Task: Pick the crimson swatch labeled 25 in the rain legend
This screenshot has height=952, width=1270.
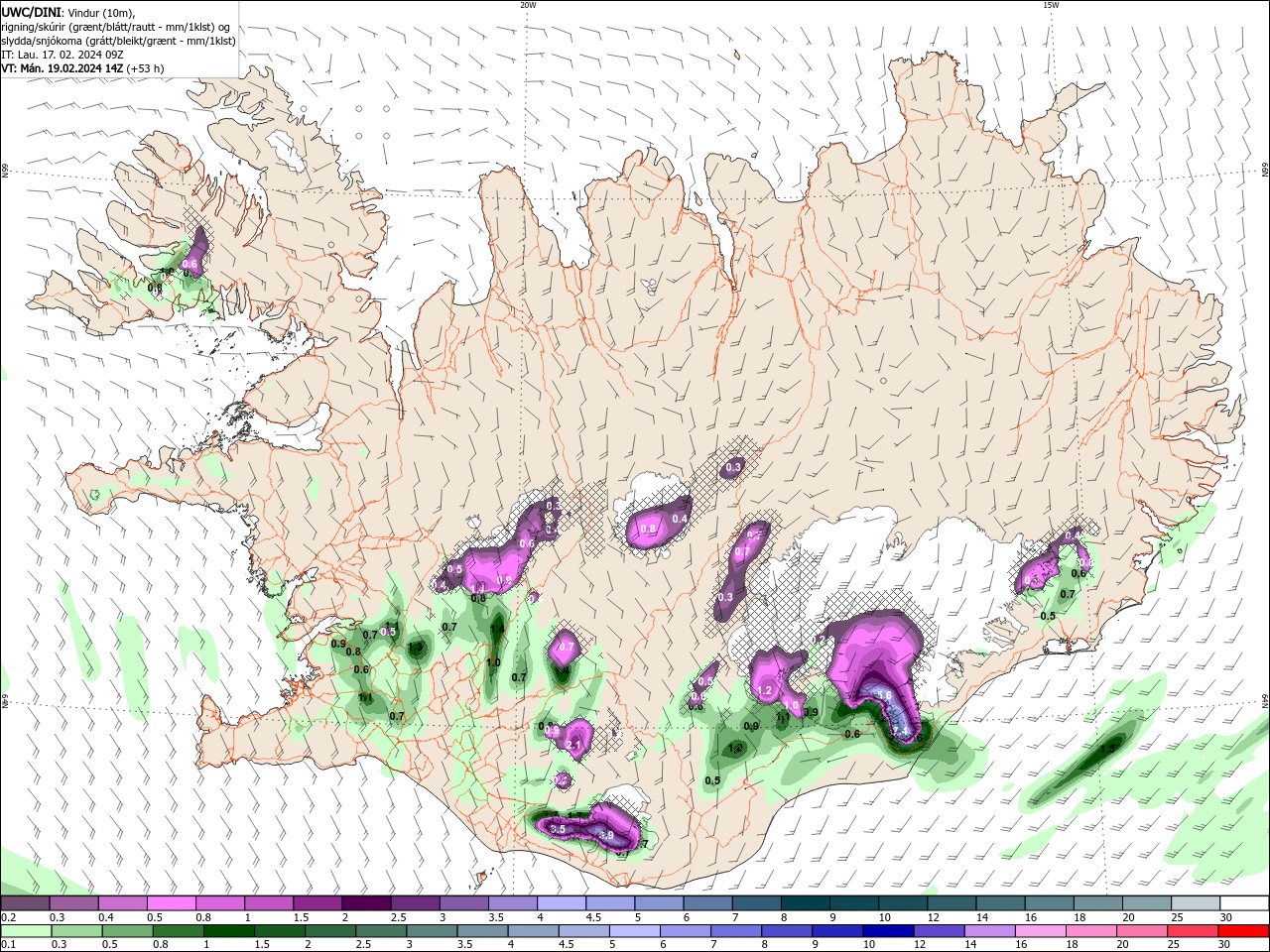Action: coord(1194,931)
